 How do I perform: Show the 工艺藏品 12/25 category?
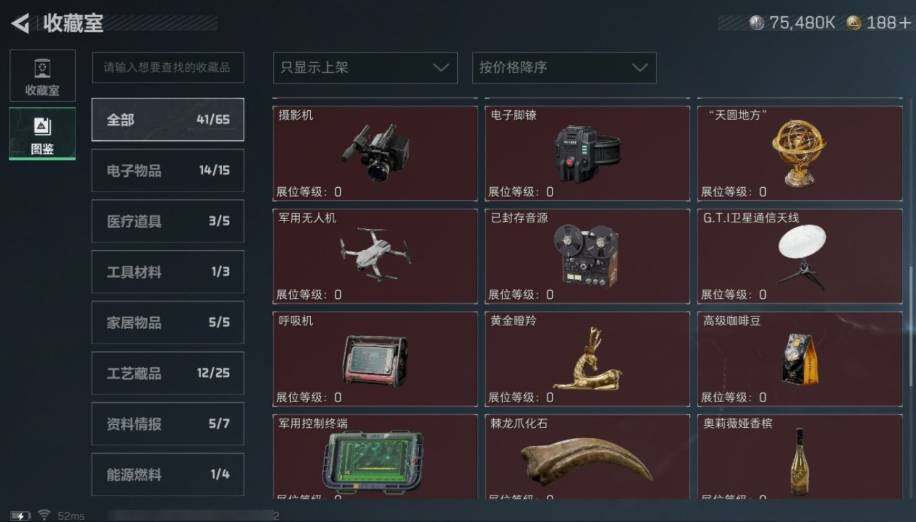click(x=168, y=373)
